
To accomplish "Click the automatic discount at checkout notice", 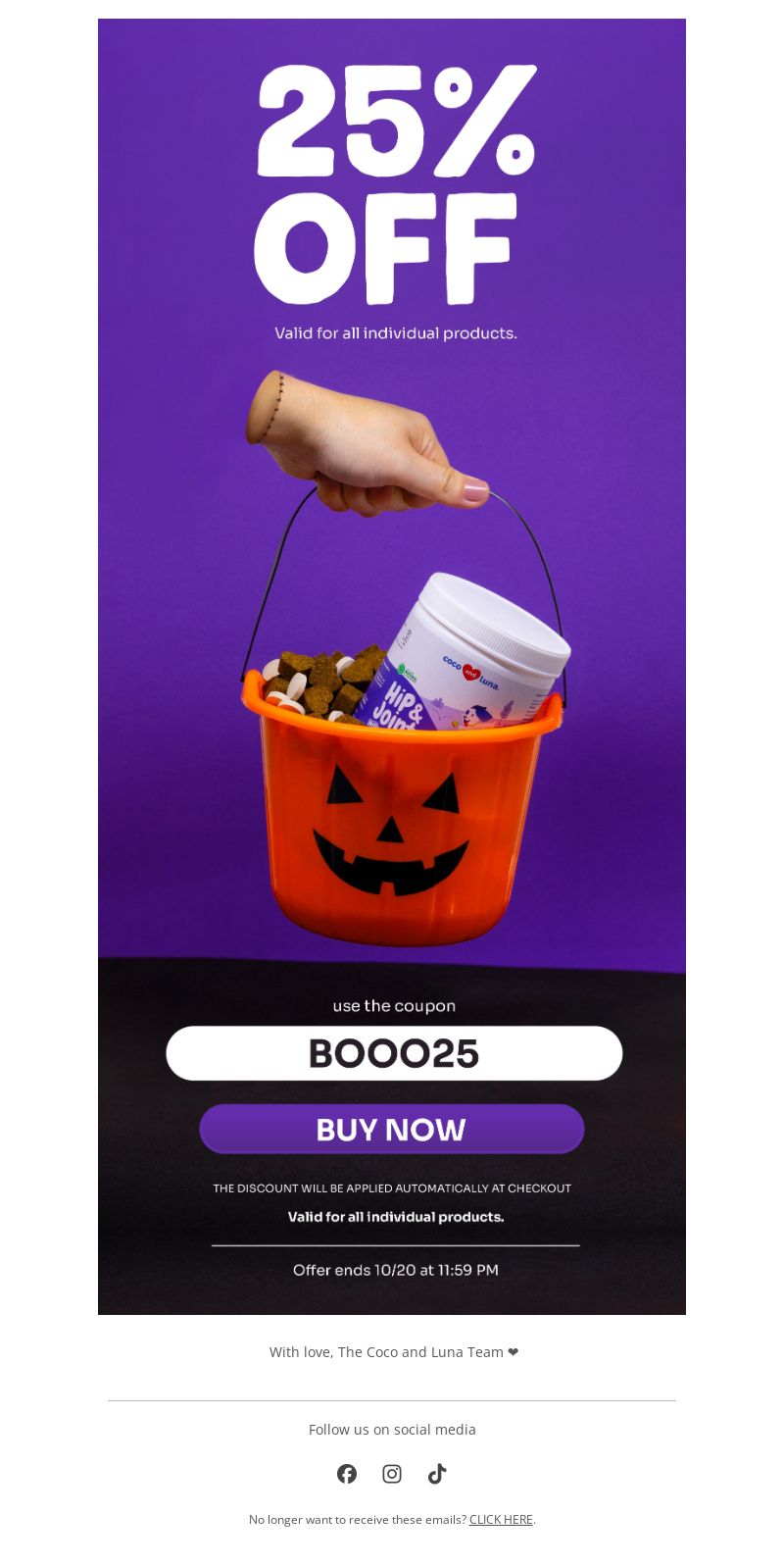I will 392,1188.
